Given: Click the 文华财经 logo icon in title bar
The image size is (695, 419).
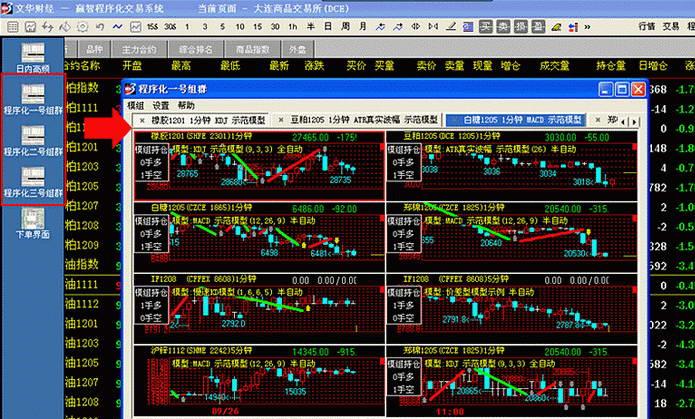Looking at the screenshot, I should 8,7.
